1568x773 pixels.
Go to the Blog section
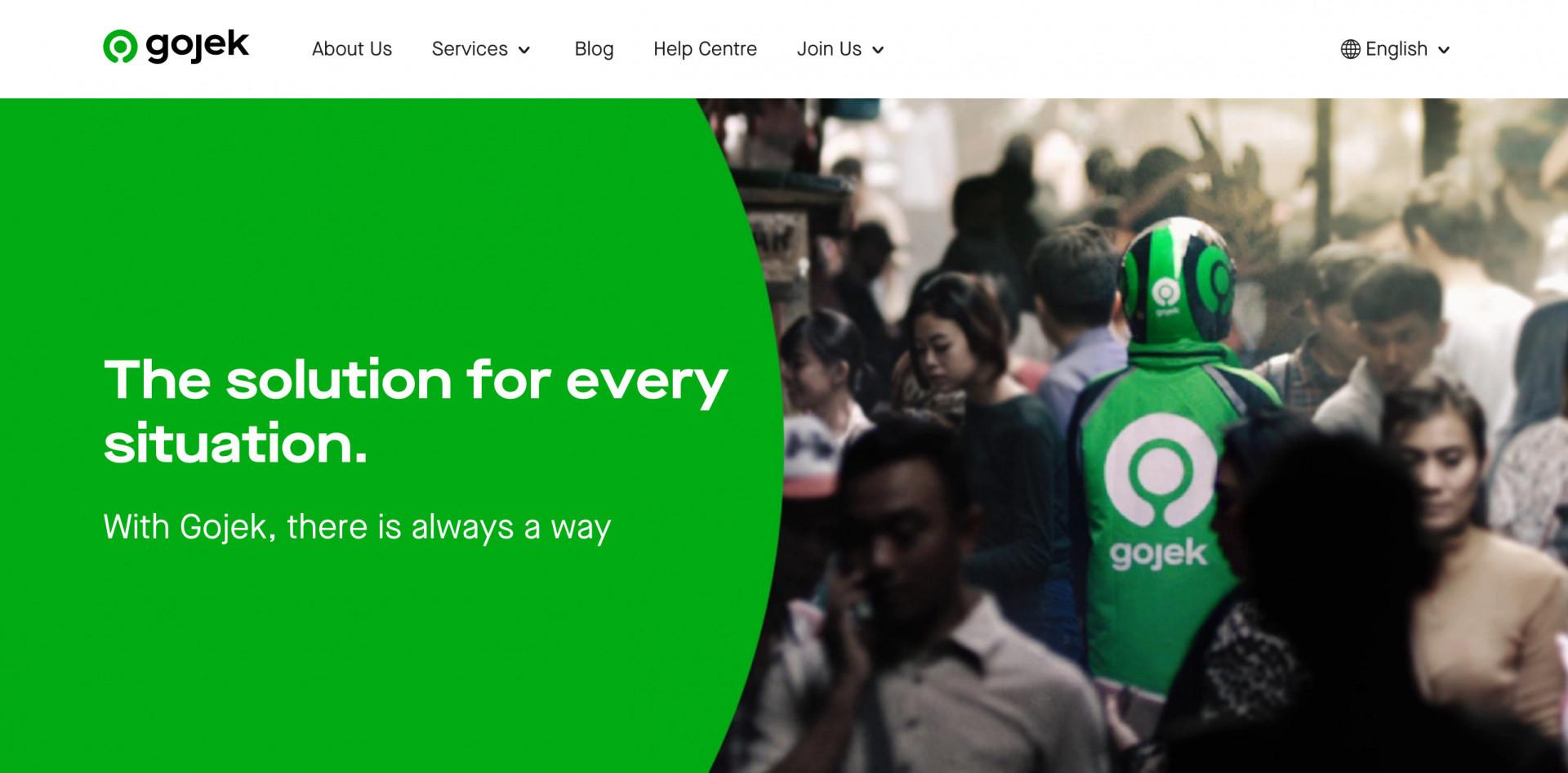[594, 49]
